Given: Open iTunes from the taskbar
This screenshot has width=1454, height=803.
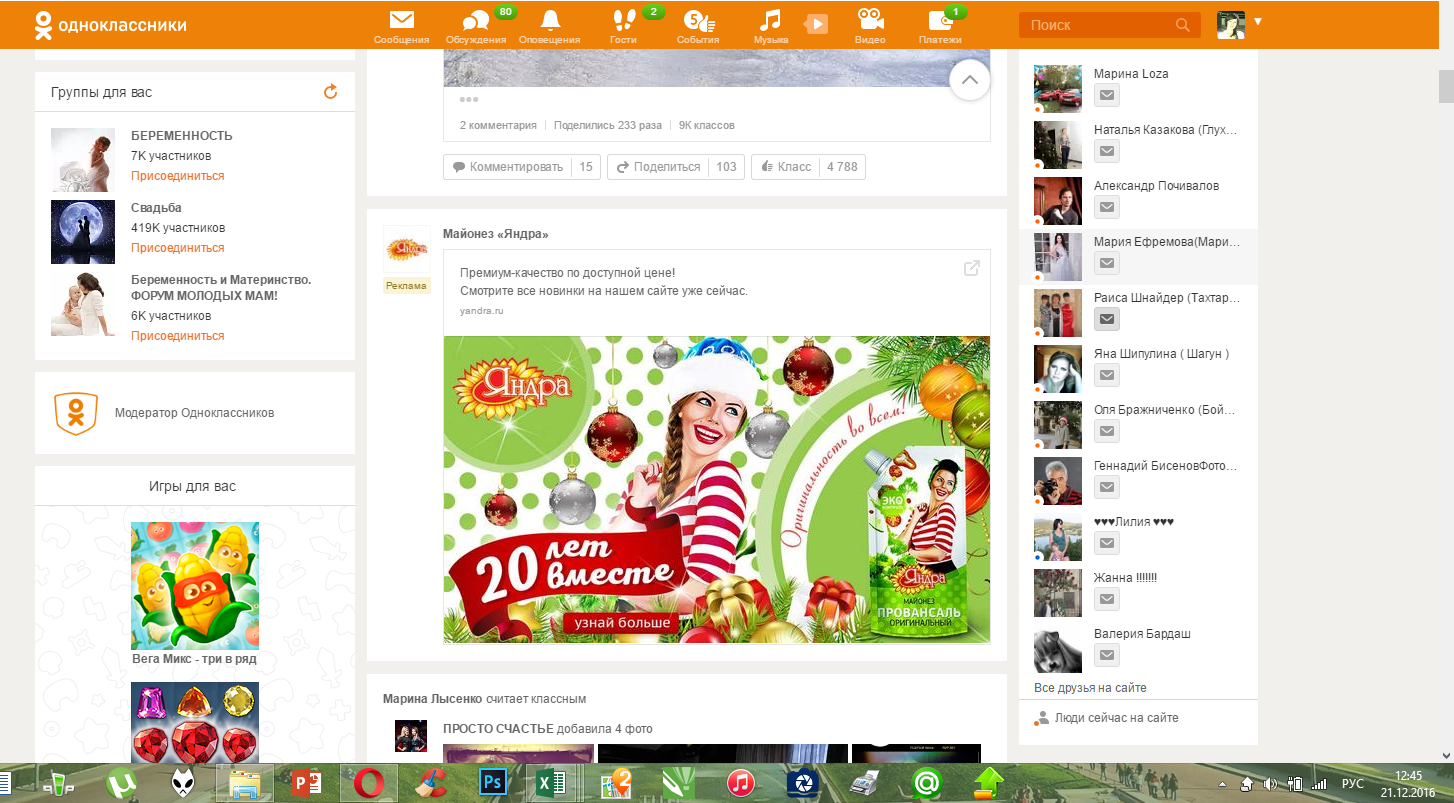Looking at the screenshot, I should (740, 782).
